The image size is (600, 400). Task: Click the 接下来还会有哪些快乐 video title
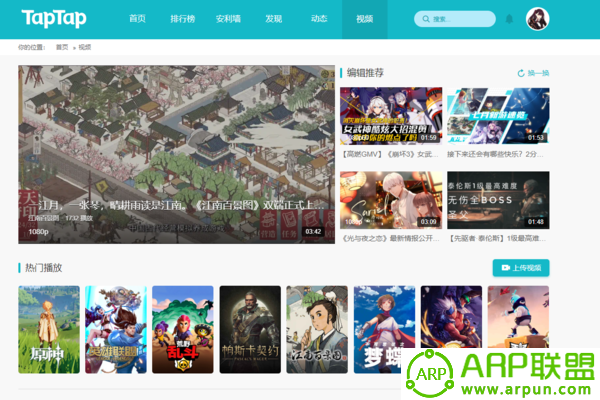click(x=495, y=154)
